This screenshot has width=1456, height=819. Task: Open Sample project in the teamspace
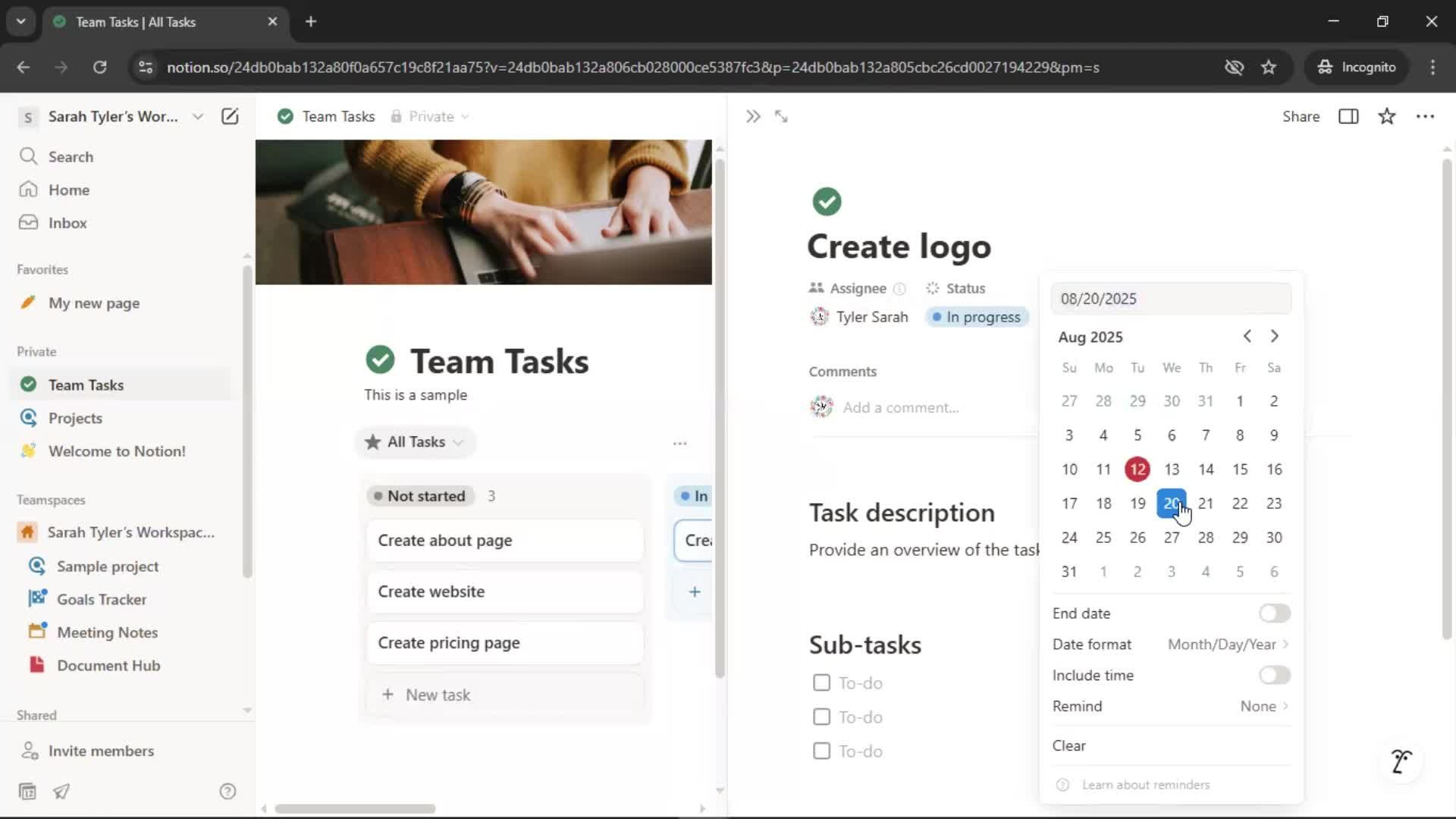point(108,566)
